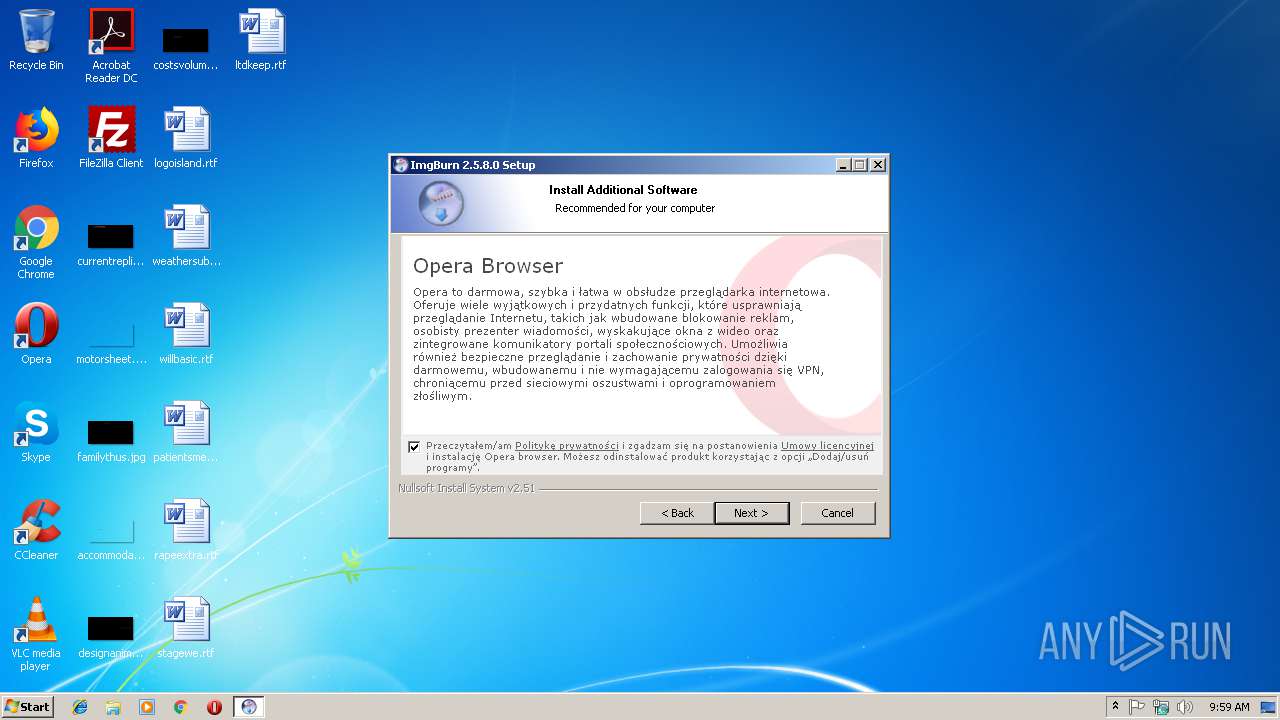Open the Umowy licencyjnej link

click(827, 445)
